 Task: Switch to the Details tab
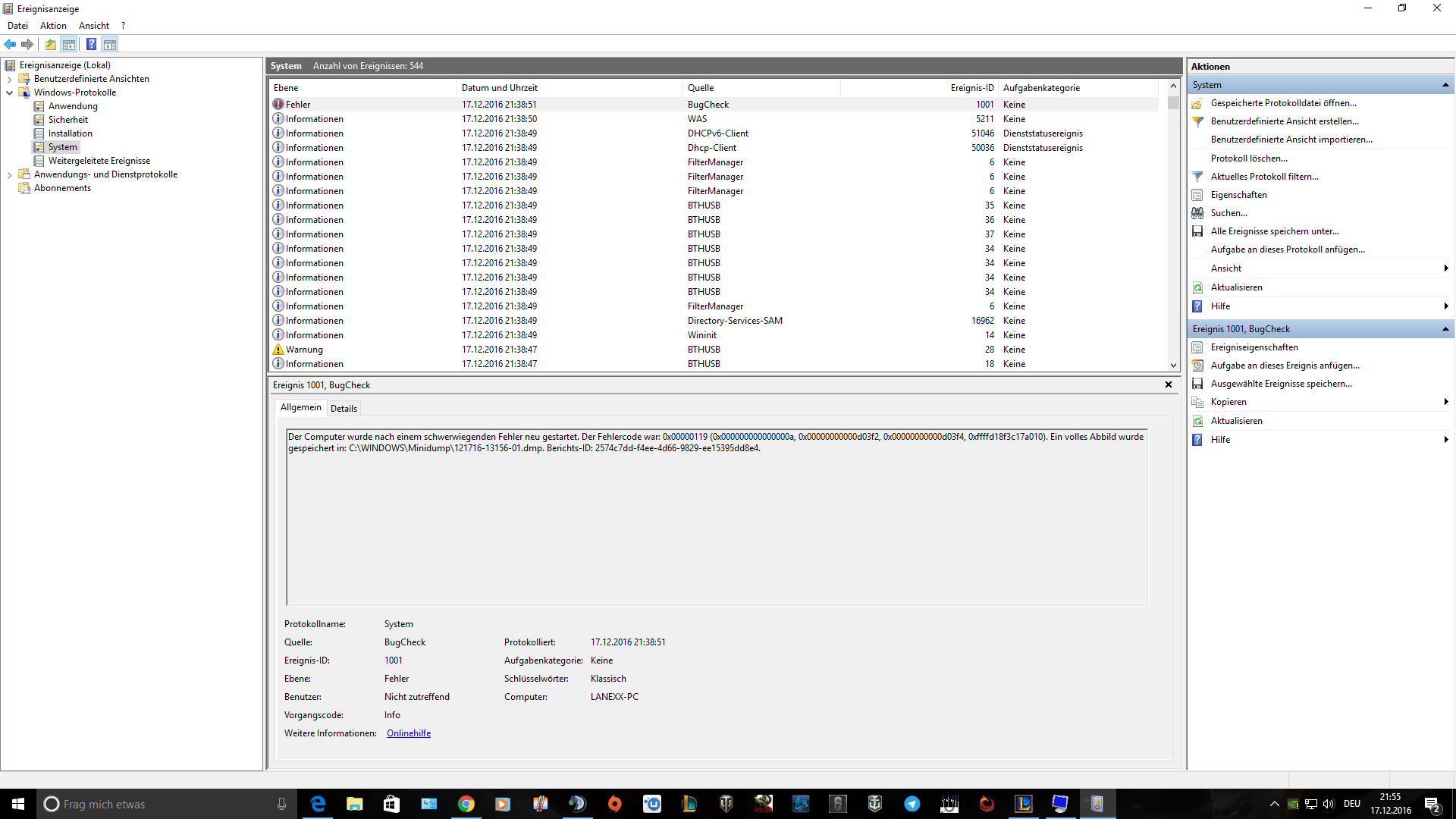[344, 408]
